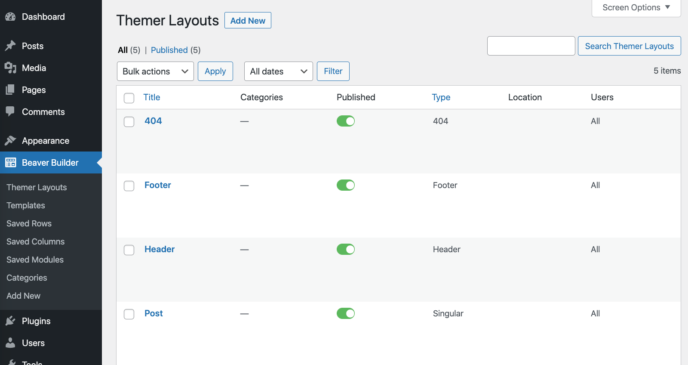Click the Comments bubble icon

(x=11, y=111)
